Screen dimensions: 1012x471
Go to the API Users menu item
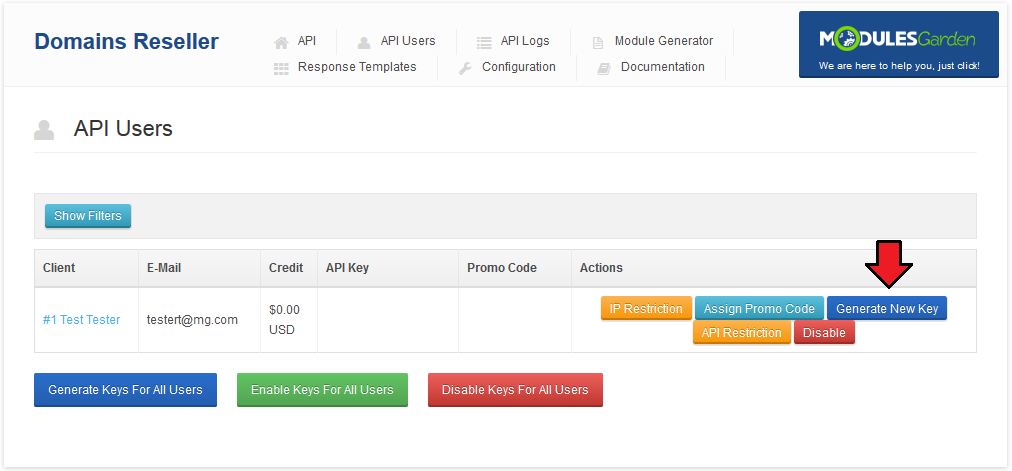point(408,41)
